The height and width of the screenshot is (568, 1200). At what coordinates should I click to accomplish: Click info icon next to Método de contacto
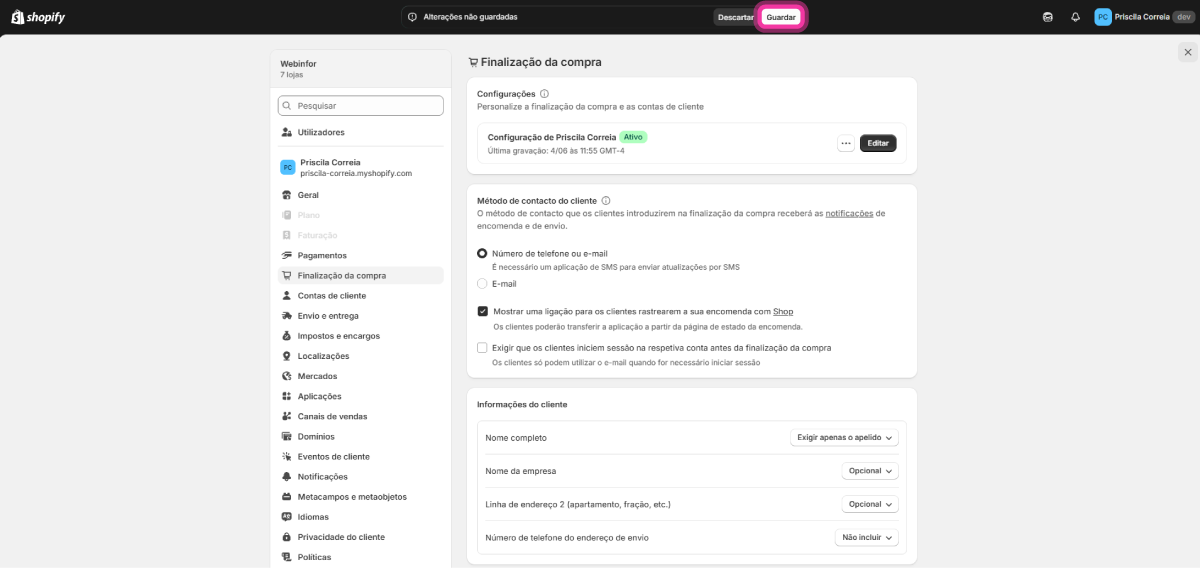pyautogui.click(x=606, y=200)
